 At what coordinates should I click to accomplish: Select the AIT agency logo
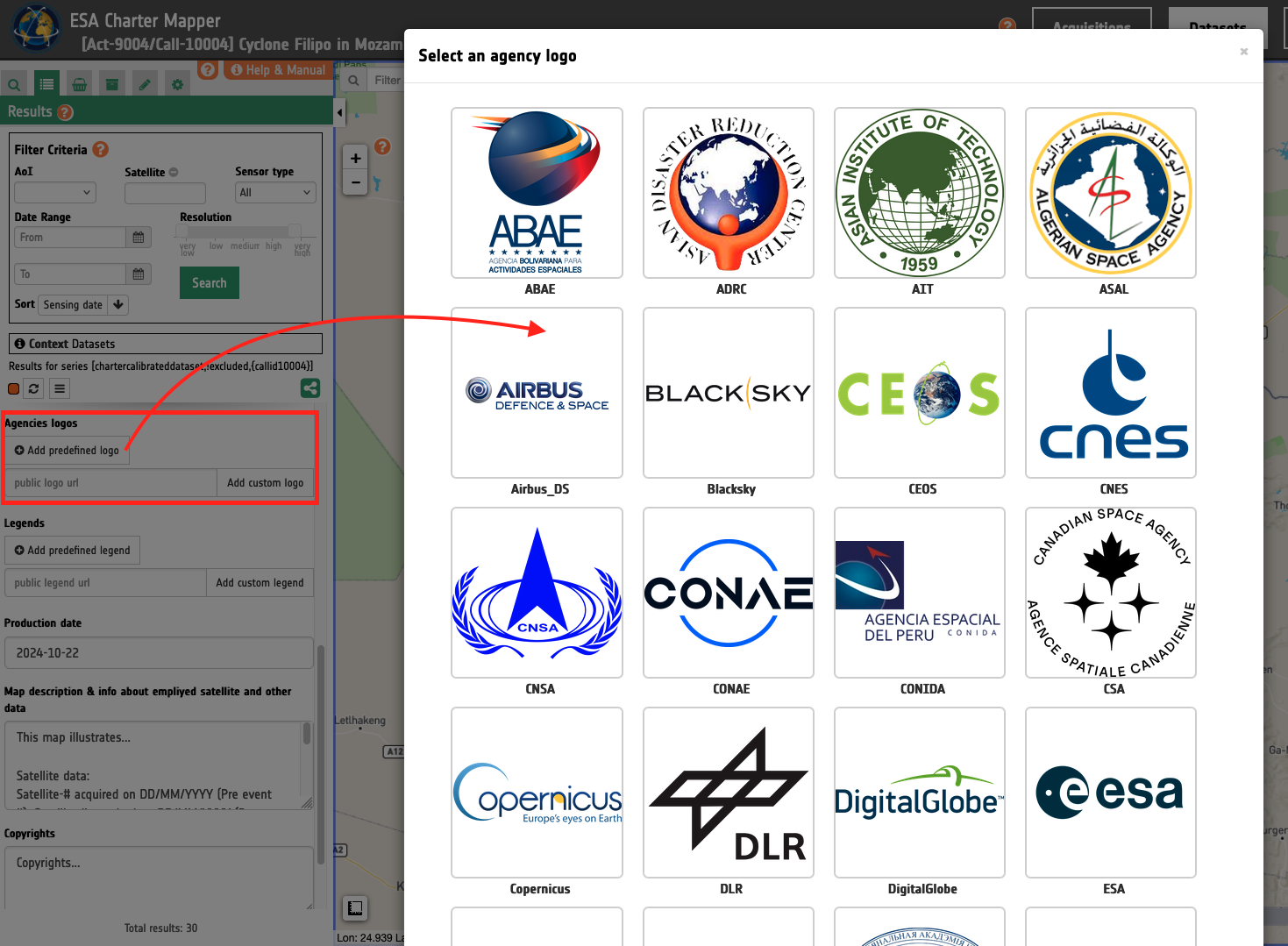click(920, 193)
